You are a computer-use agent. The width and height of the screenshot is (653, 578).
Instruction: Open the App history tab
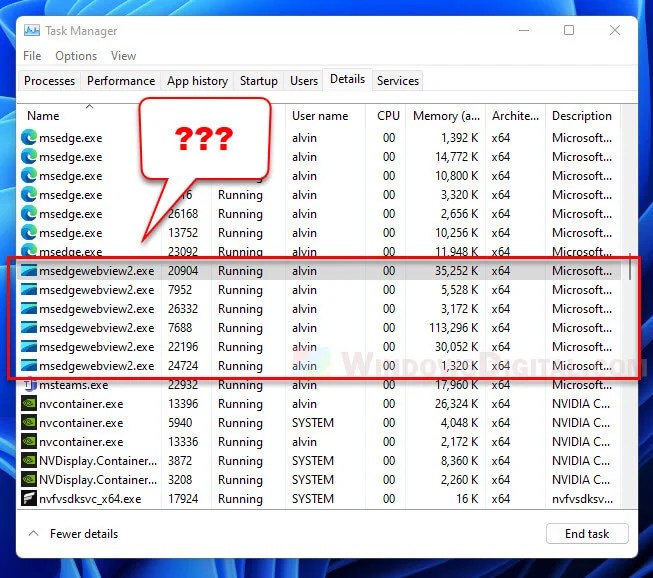197,81
